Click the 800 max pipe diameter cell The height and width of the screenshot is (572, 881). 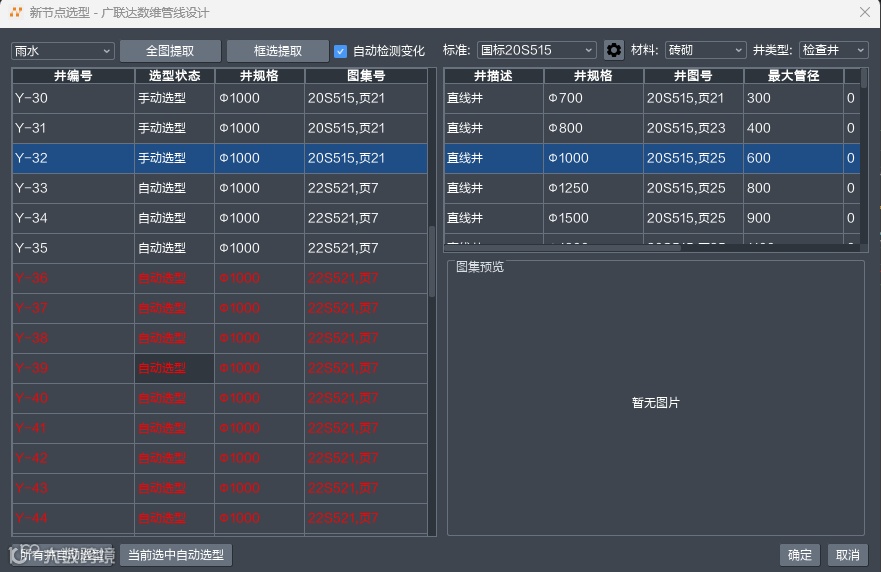(x=793, y=188)
